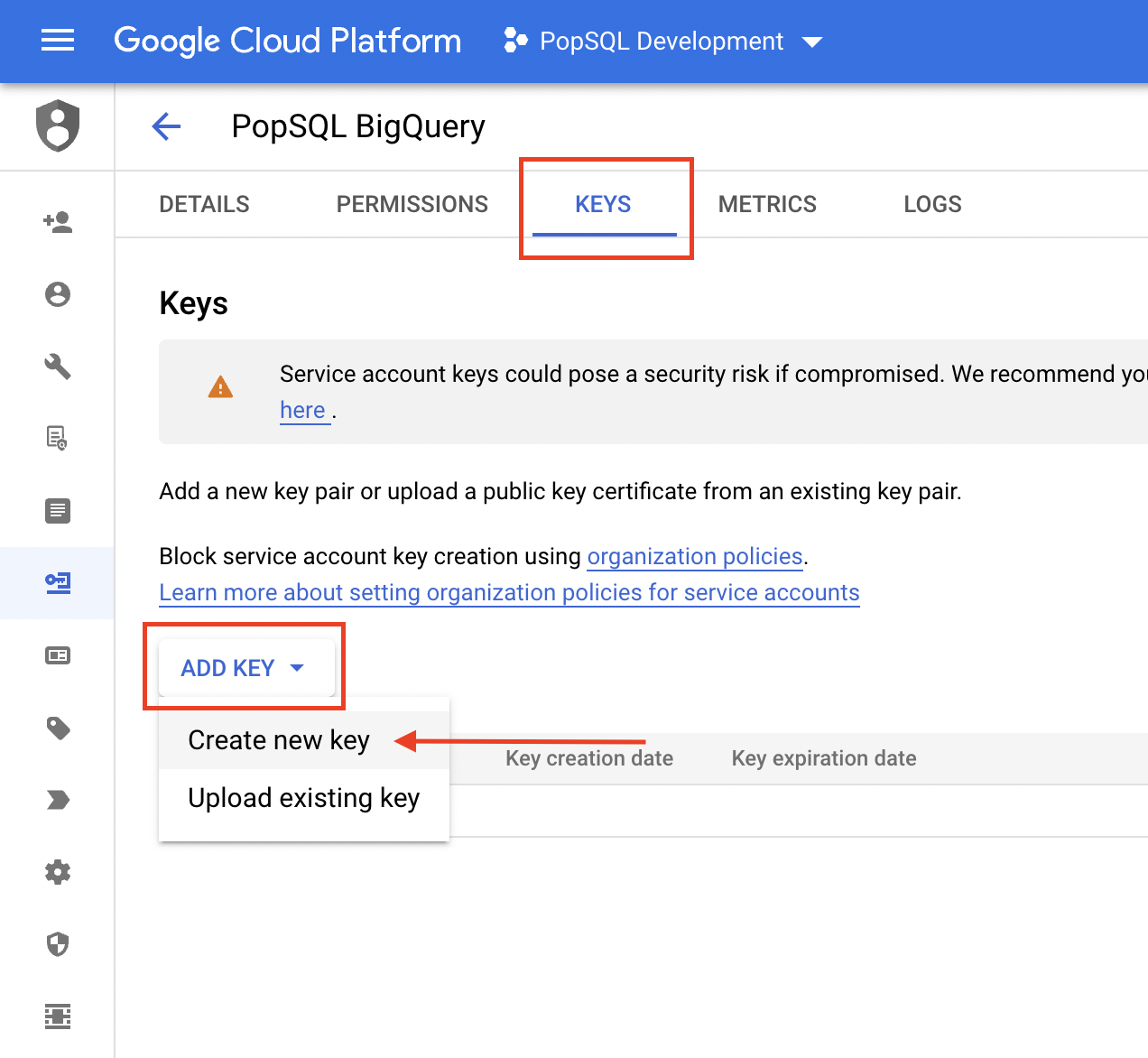Click the account circle sidebar icon
This screenshot has width=1148, height=1058.
pos(58,294)
